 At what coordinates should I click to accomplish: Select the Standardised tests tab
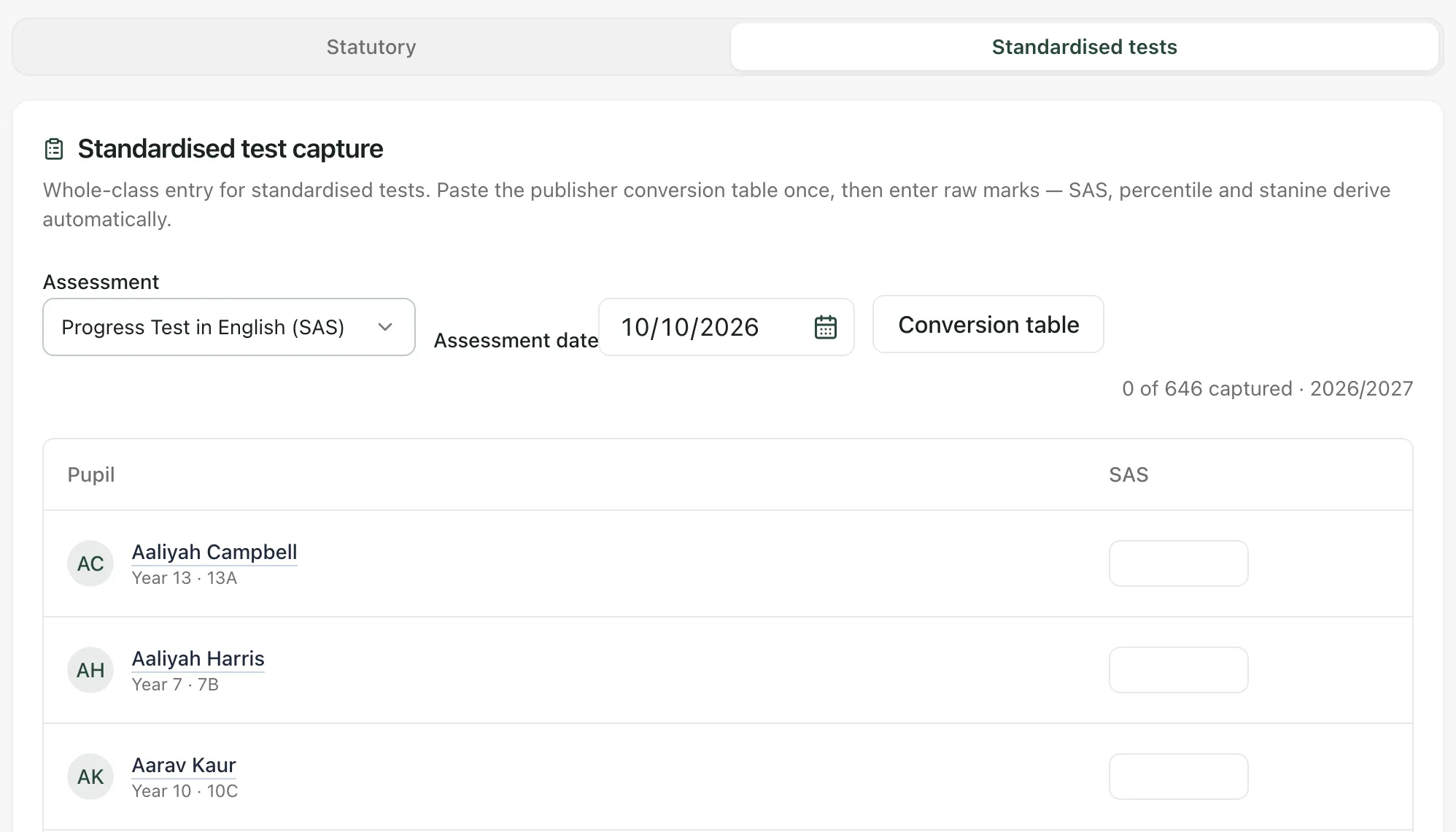(x=1084, y=47)
